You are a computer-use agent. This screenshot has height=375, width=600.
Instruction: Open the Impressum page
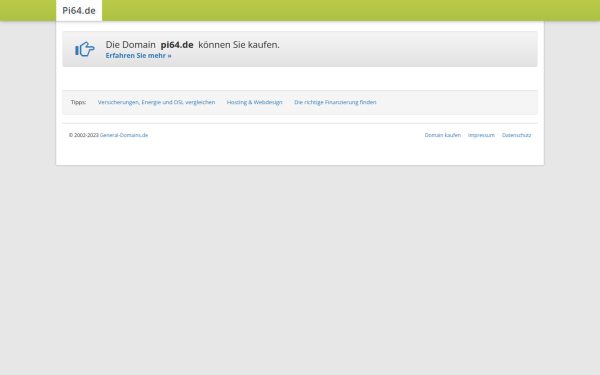[481, 135]
